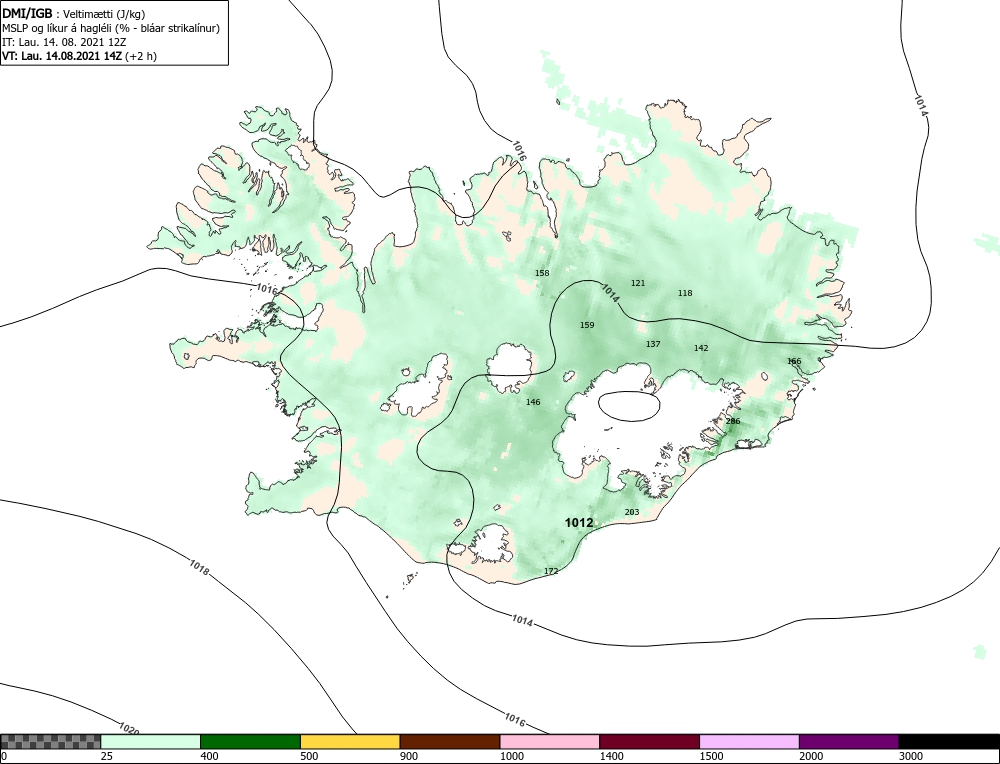
Task: Click the 1014 isobar label beside value 159
Action: [x=610, y=293]
